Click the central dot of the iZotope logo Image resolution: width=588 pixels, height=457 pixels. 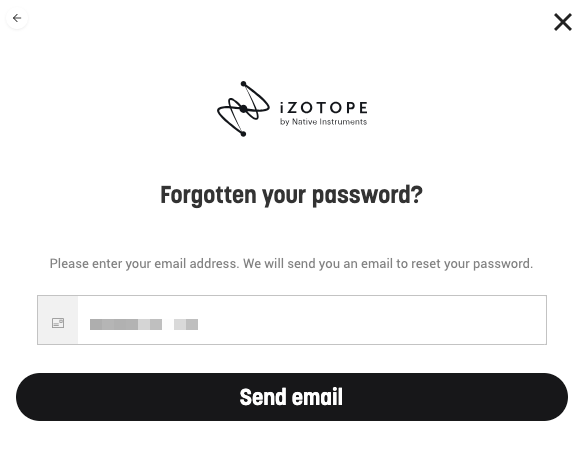click(x=244, y=109)
